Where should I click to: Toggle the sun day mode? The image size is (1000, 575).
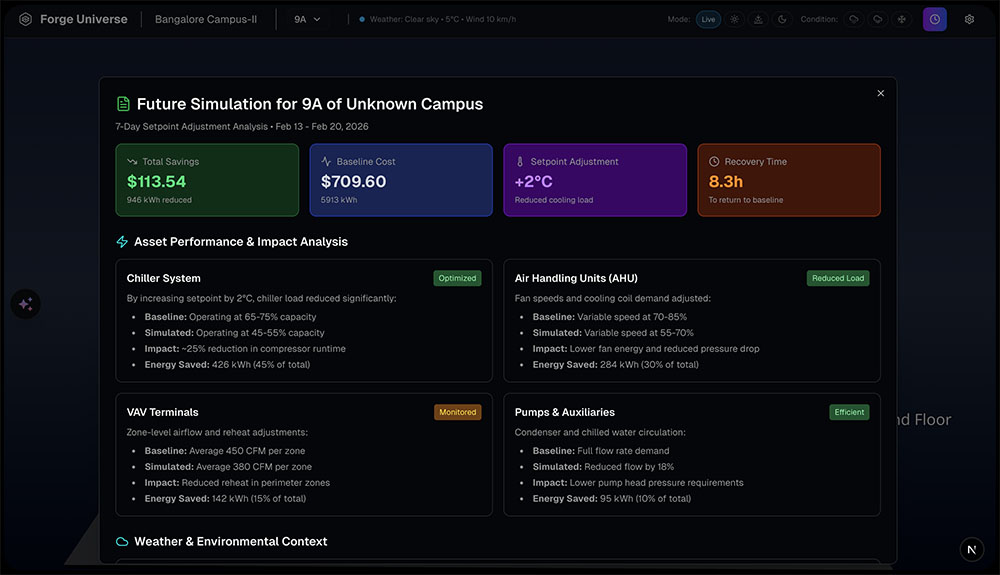[735, 19]
